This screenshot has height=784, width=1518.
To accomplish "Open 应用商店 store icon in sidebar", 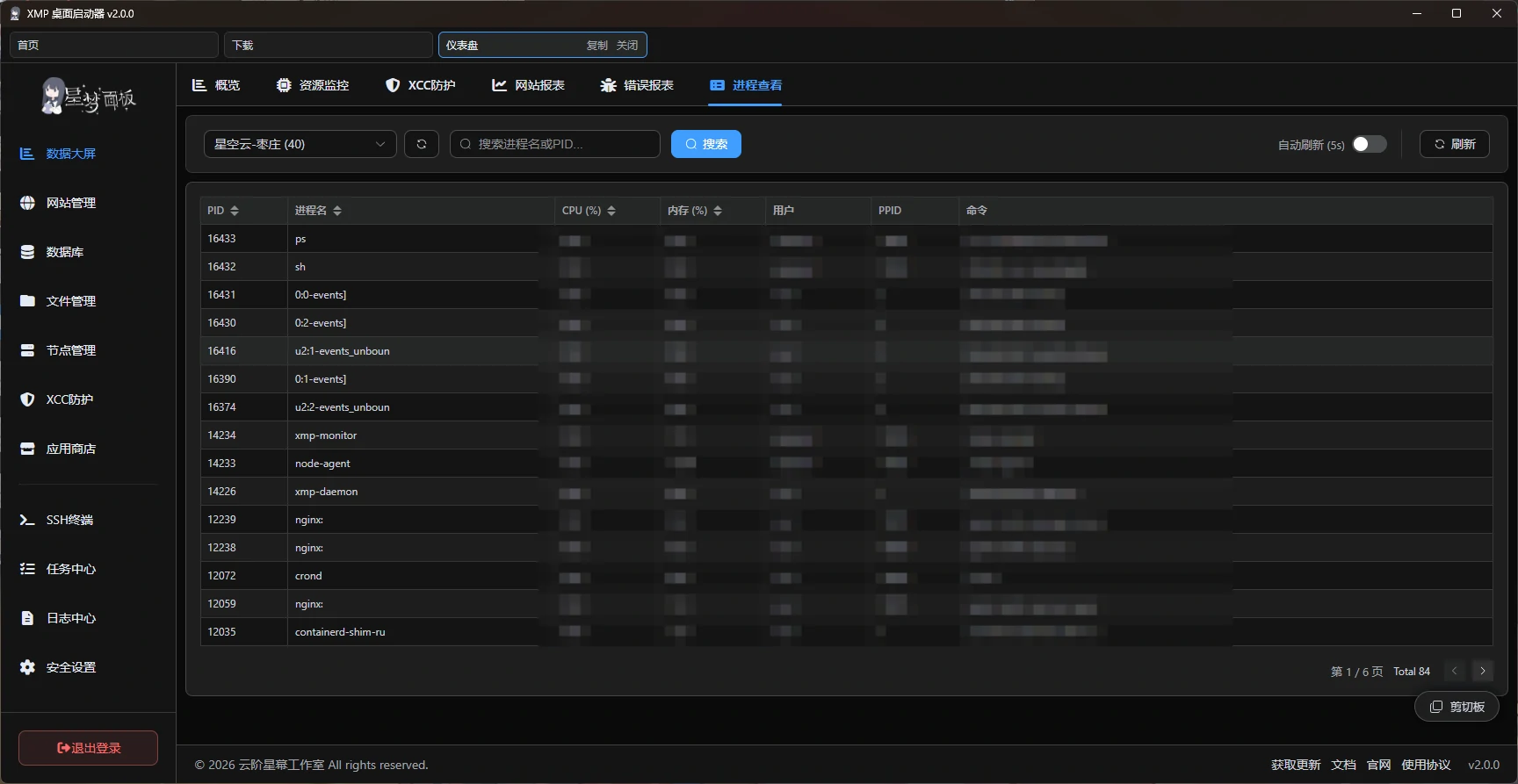I will pyautogui.click(x=27, y=449).
